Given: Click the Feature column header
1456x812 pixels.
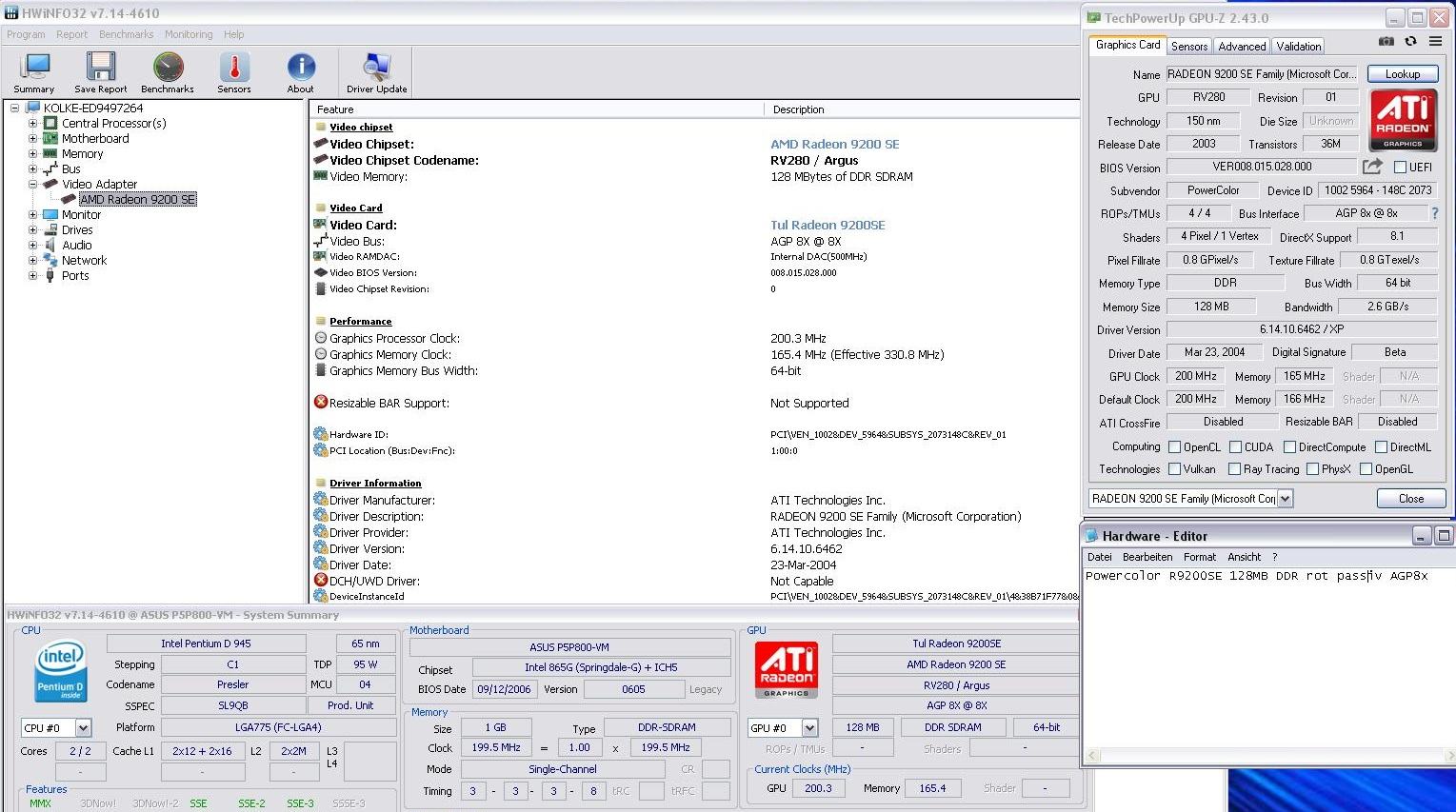Looking at the screenshot, I should coord(536,109).
